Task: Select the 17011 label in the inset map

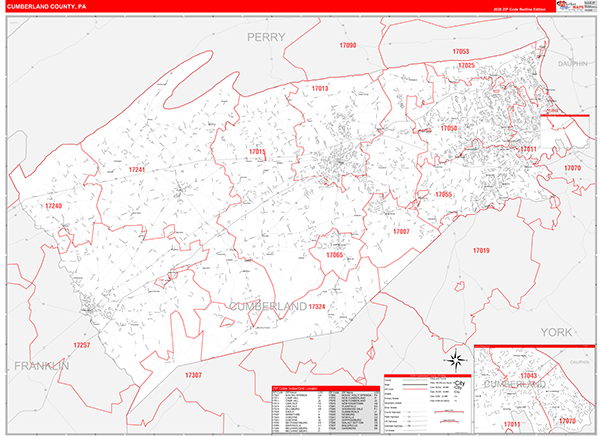Action: pos(512,424)
